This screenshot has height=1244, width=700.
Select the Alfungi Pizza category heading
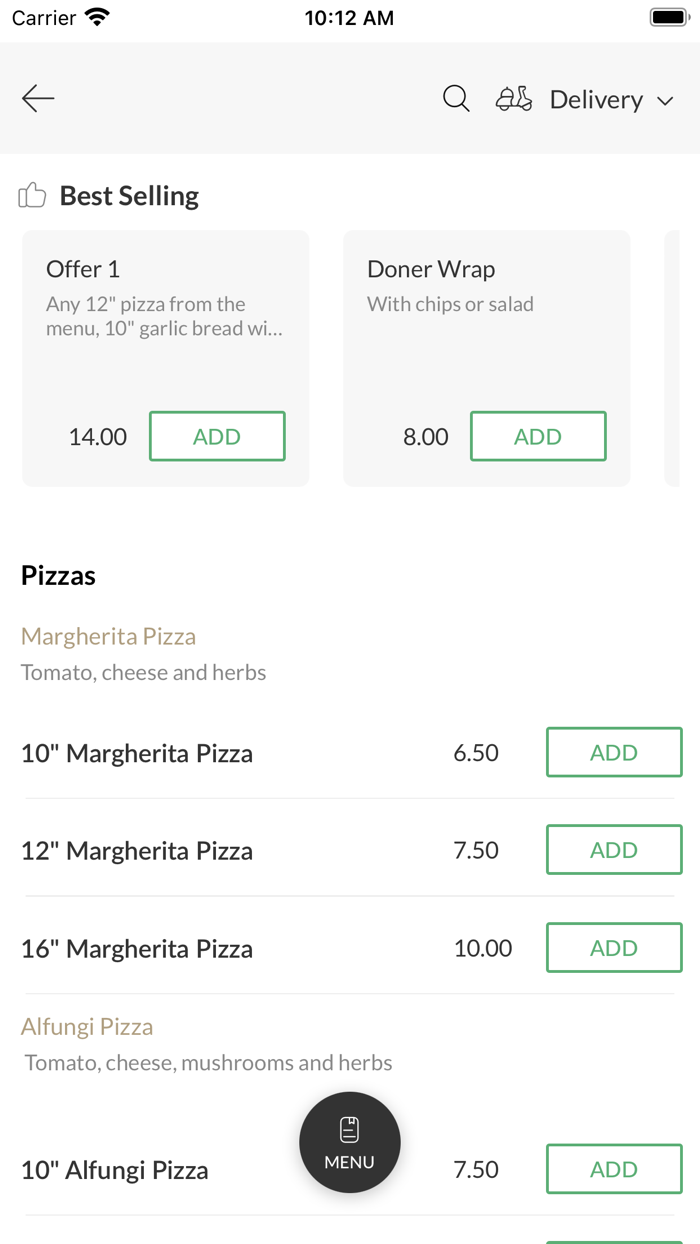[x=87, y=1026]
